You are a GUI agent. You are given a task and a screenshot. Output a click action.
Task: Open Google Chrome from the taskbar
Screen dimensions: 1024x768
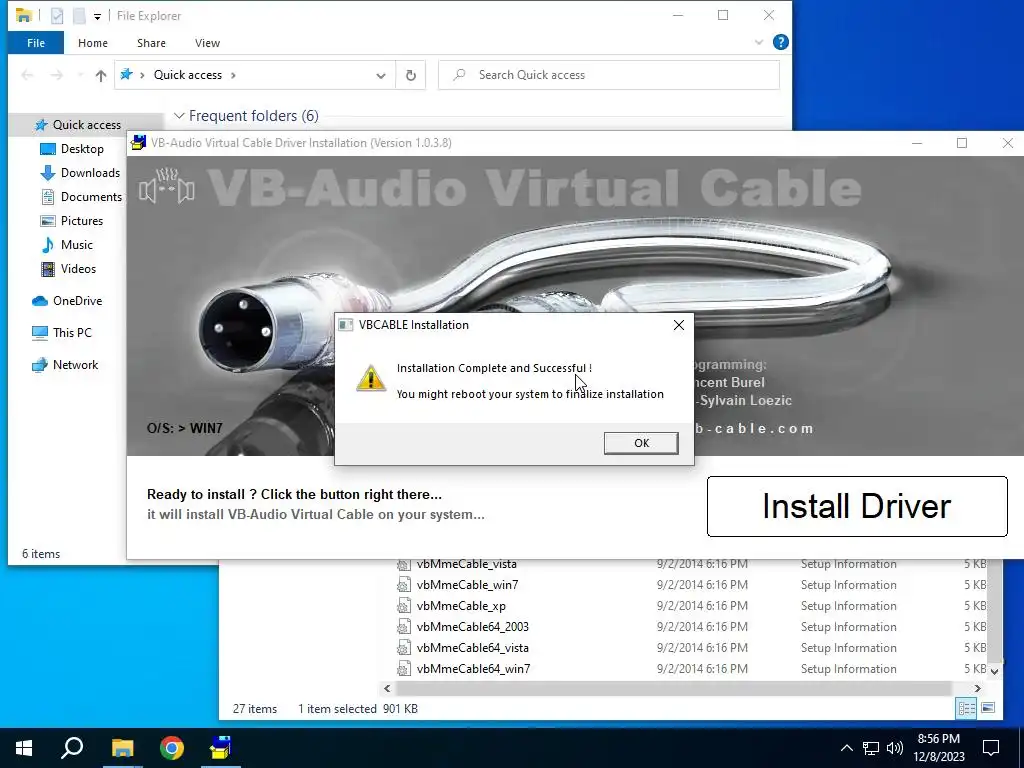tap(172, 748)
